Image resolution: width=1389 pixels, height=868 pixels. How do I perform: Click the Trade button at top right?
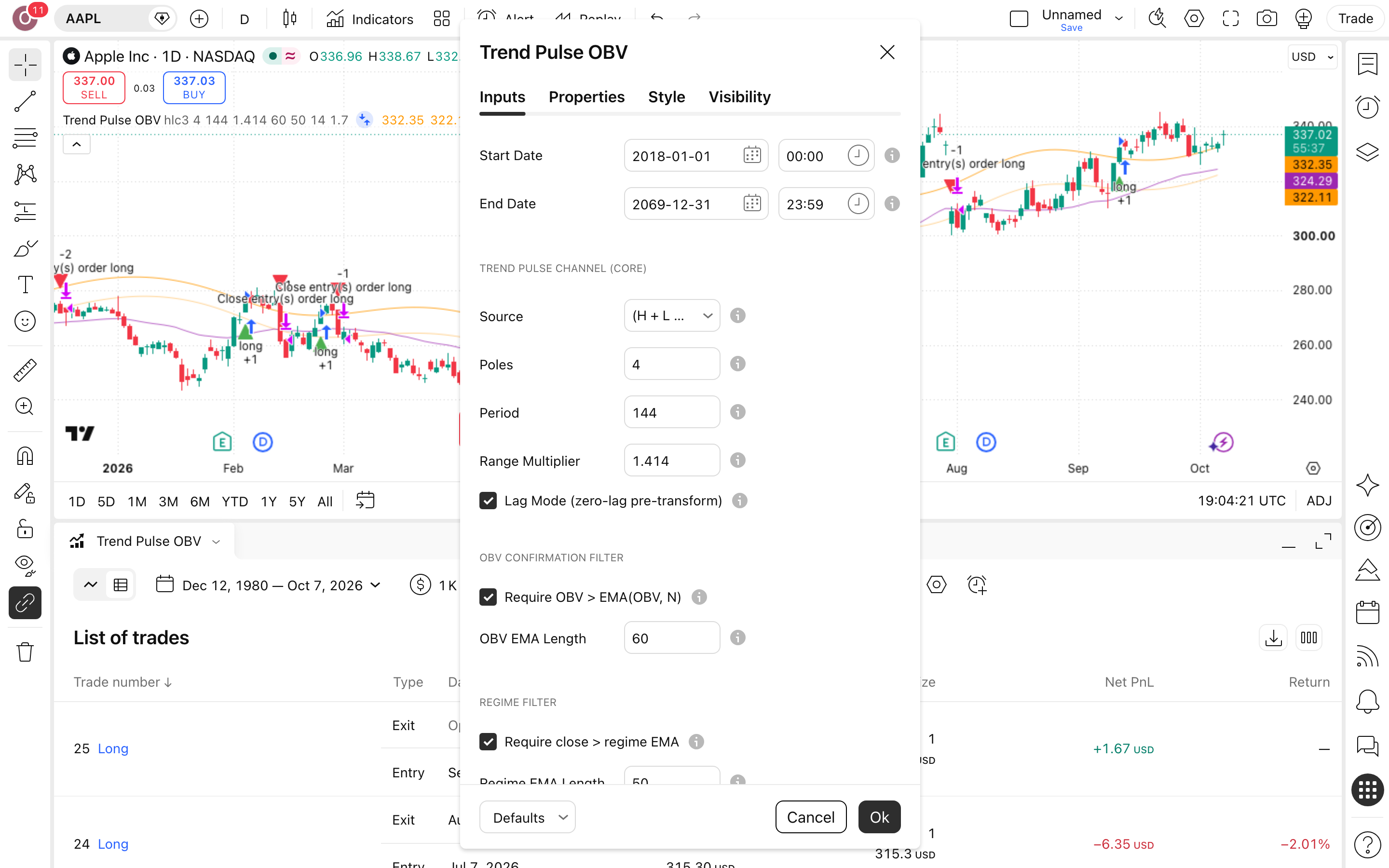point(1355,19)
